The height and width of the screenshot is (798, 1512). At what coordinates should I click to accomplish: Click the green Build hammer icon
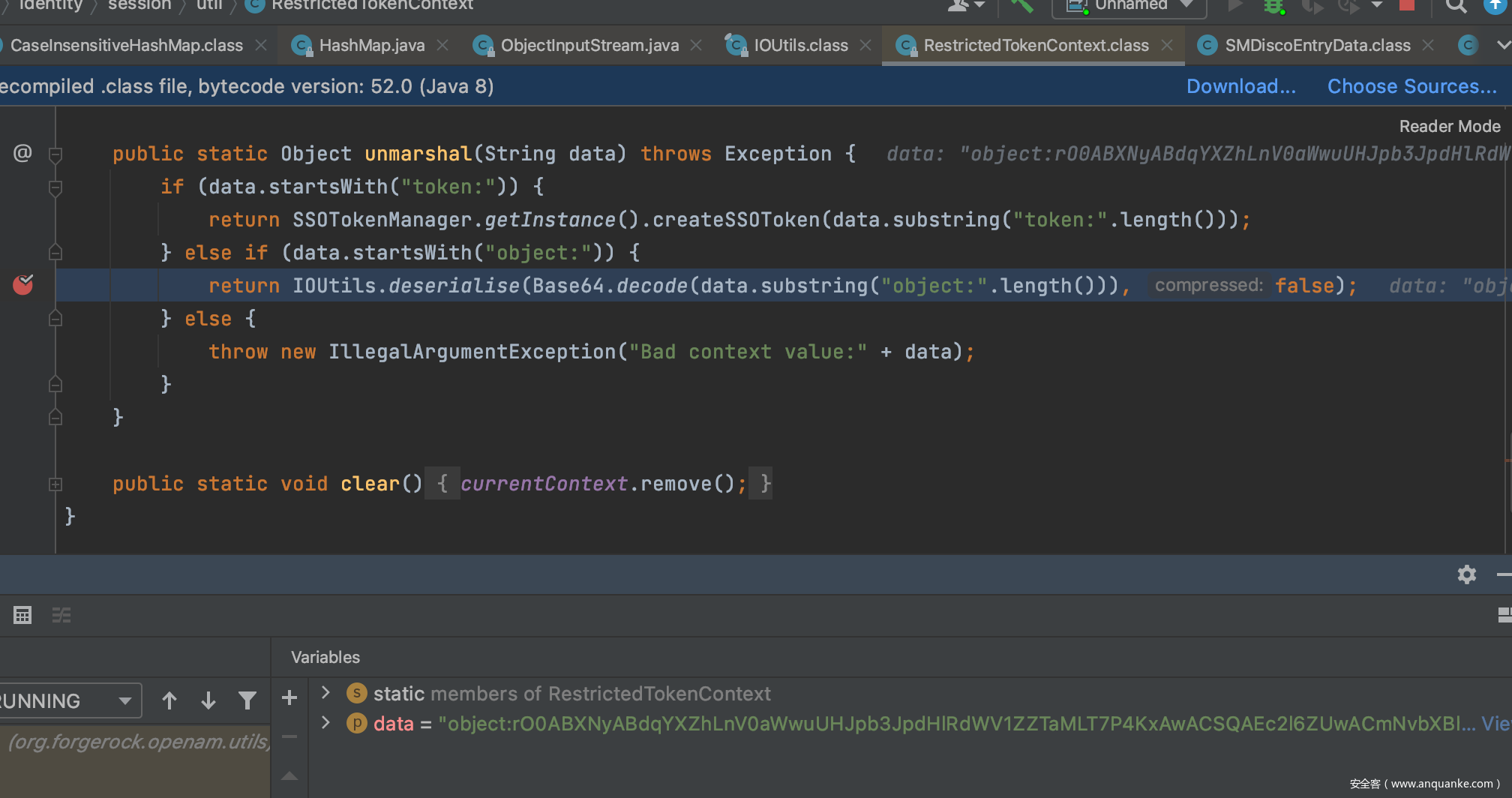click(1021, 6)
